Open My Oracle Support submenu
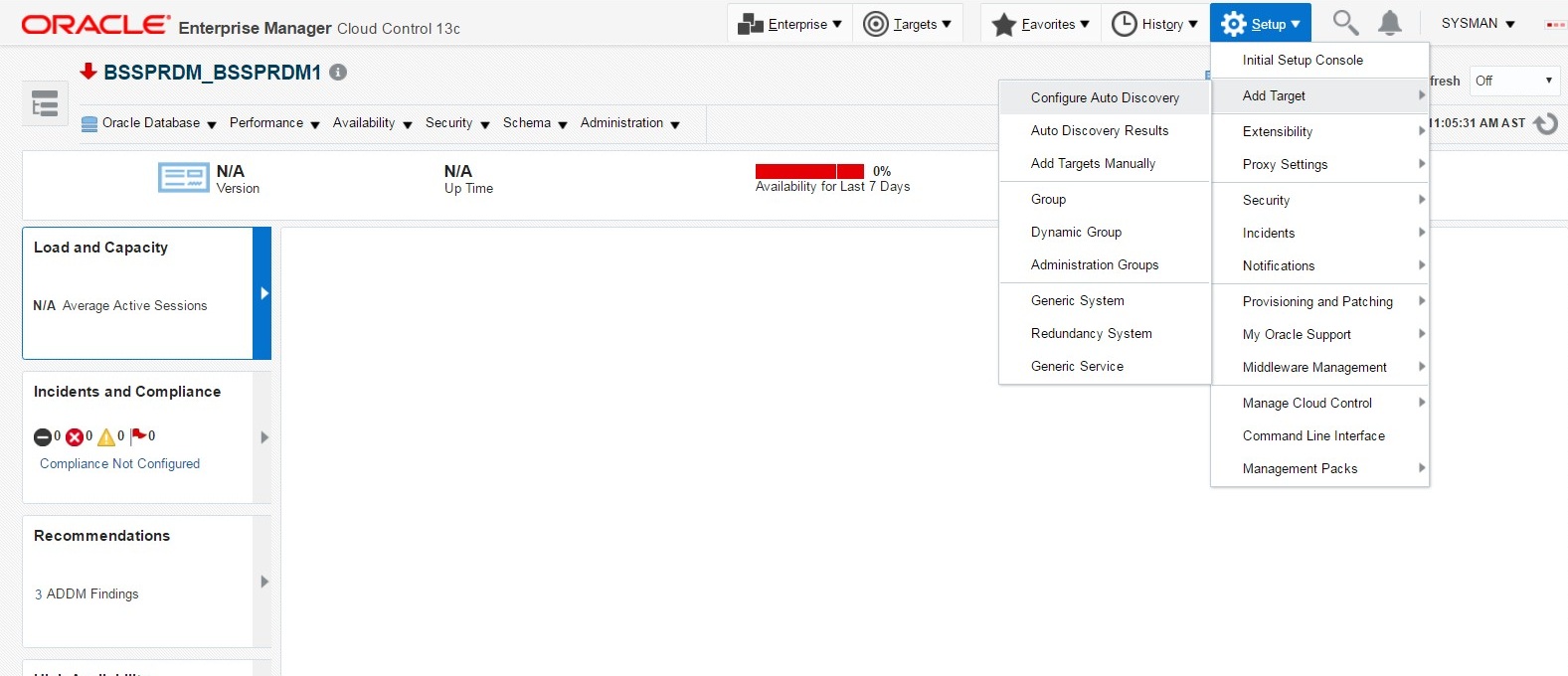The image size is (1568, 676). point(1319,334)
